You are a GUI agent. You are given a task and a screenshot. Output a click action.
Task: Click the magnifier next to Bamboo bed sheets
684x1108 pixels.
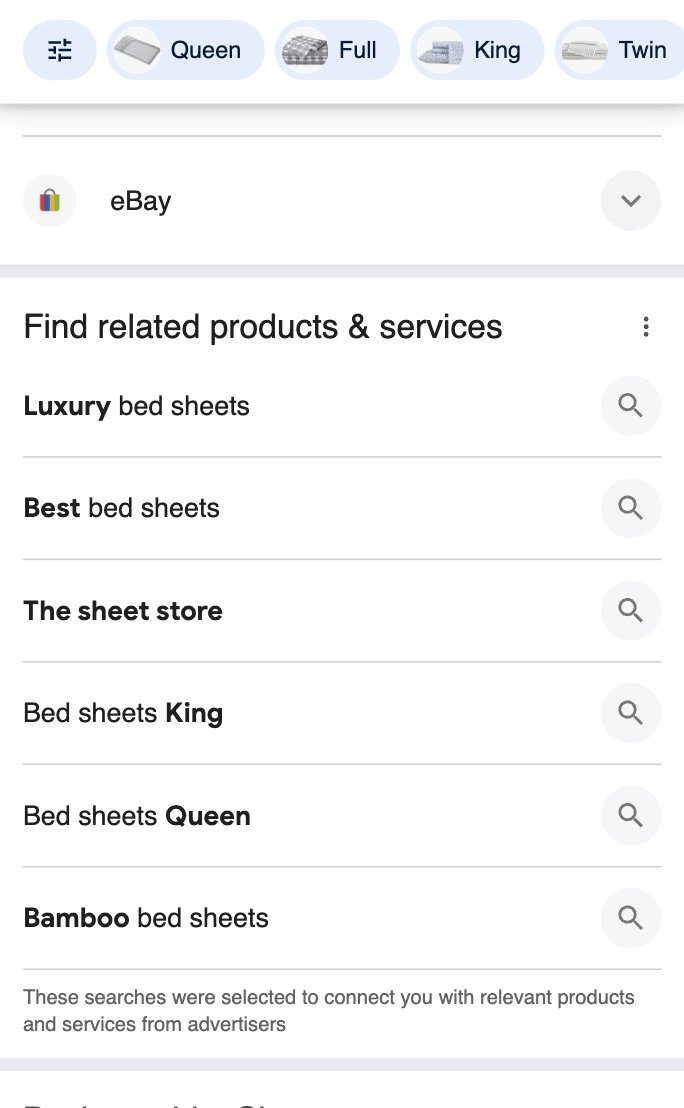[630, 918]
